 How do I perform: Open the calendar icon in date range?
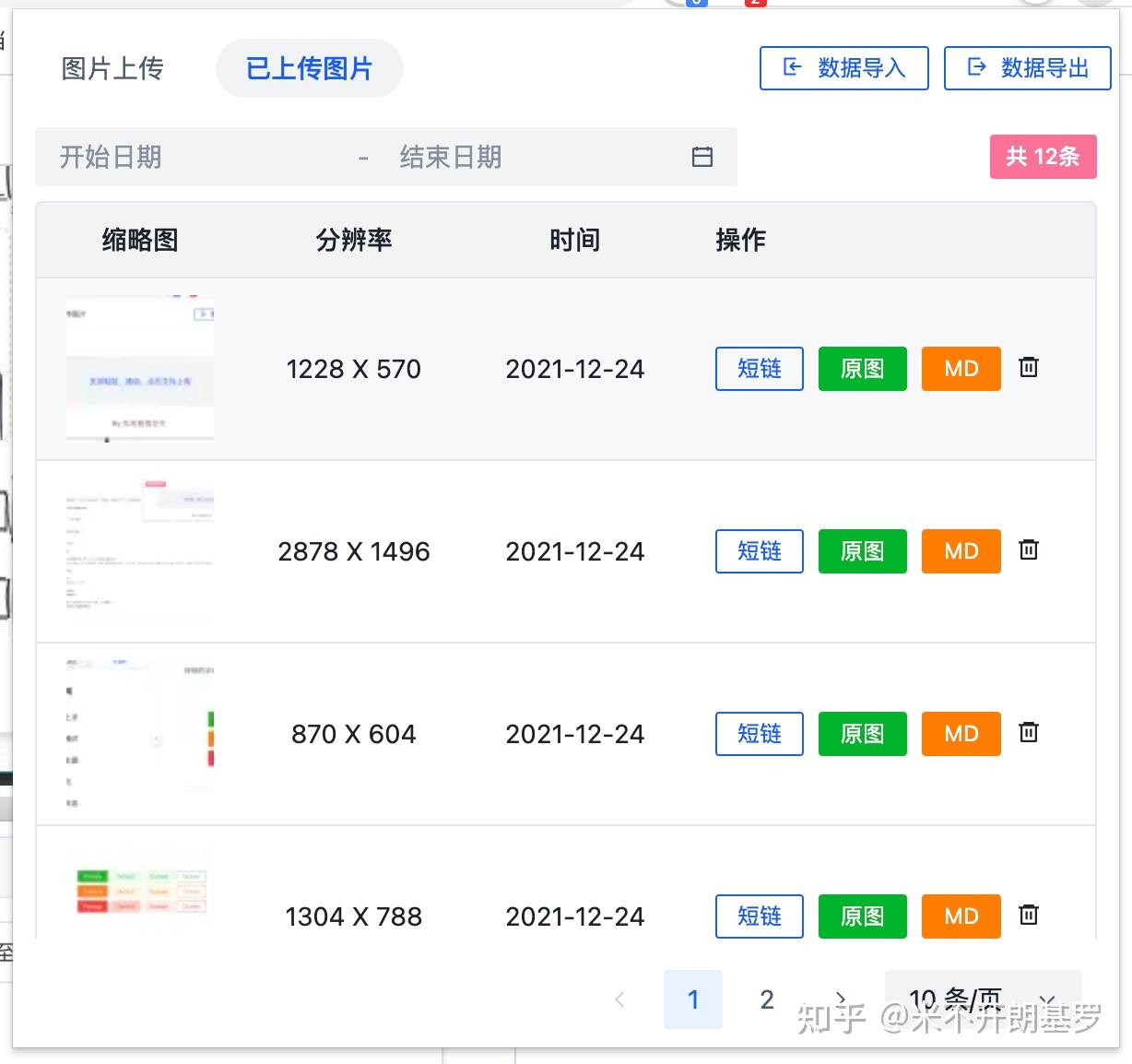coord(702,157)
